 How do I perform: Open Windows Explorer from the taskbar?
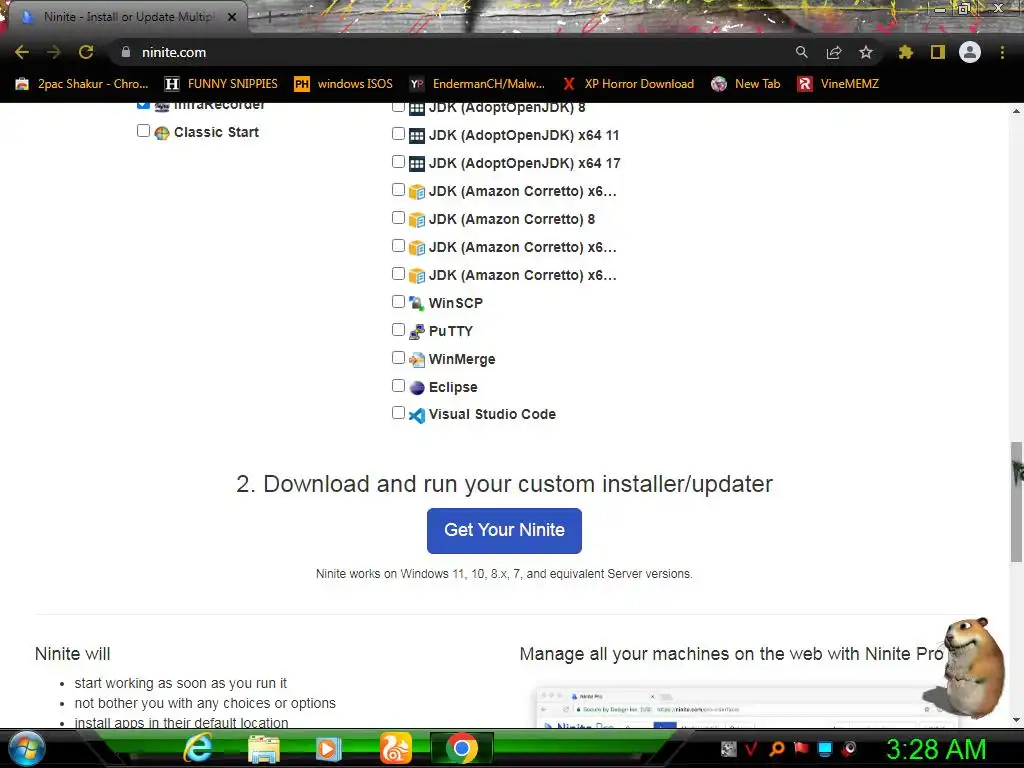click(263, 748)
